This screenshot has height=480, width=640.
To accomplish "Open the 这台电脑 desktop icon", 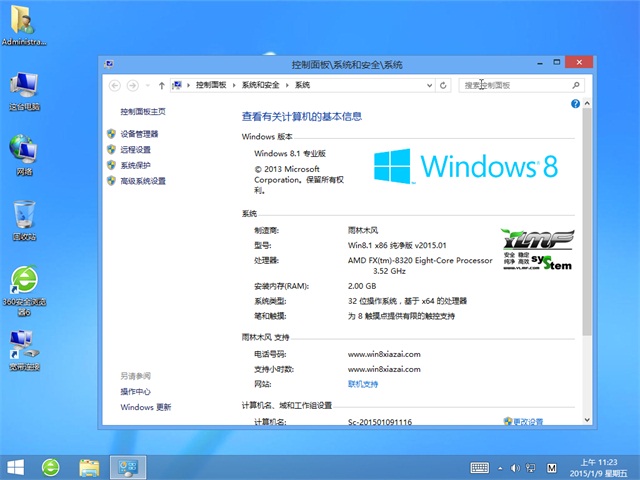I will pyautogui.click(x=24, y=88).
